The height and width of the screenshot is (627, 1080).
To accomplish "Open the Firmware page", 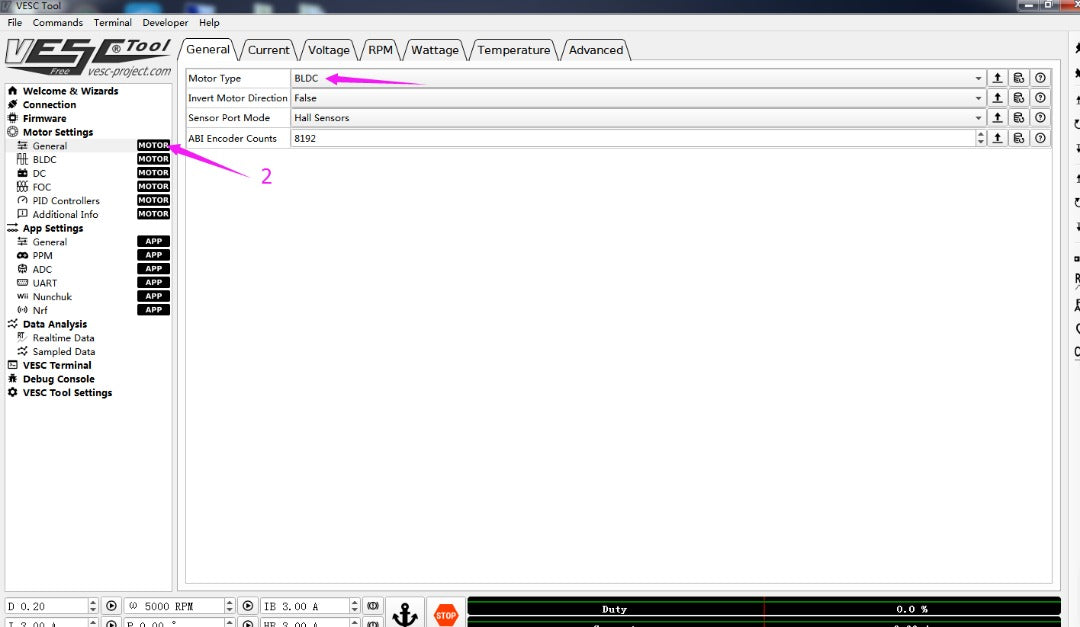I will click(x=44, y=119).
